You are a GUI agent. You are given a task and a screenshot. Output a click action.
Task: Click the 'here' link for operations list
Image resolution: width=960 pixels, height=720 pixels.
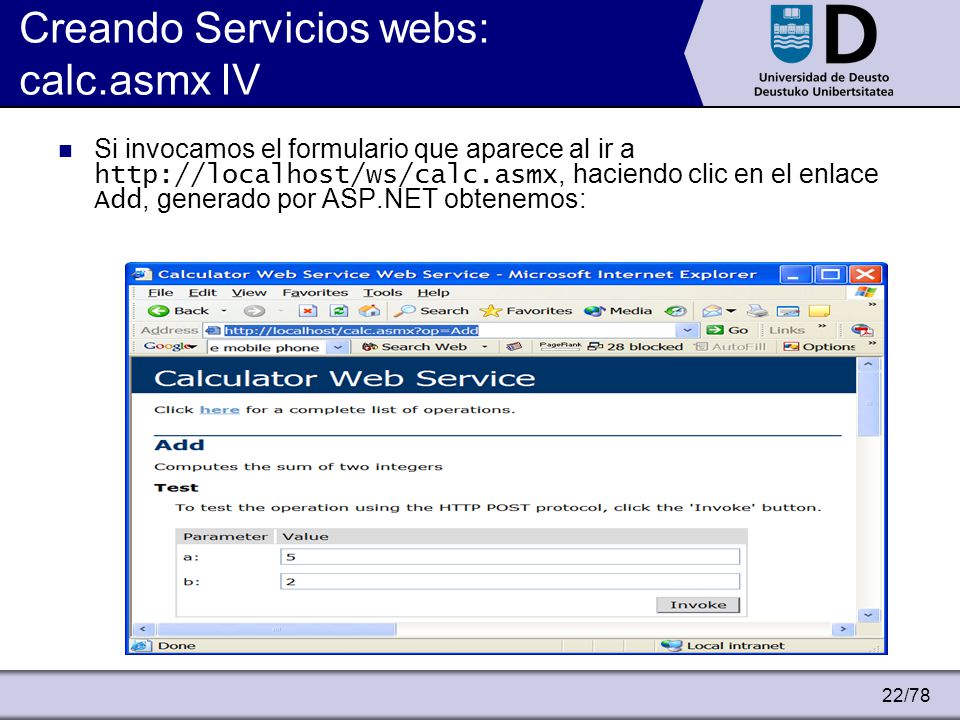point(219,410)
